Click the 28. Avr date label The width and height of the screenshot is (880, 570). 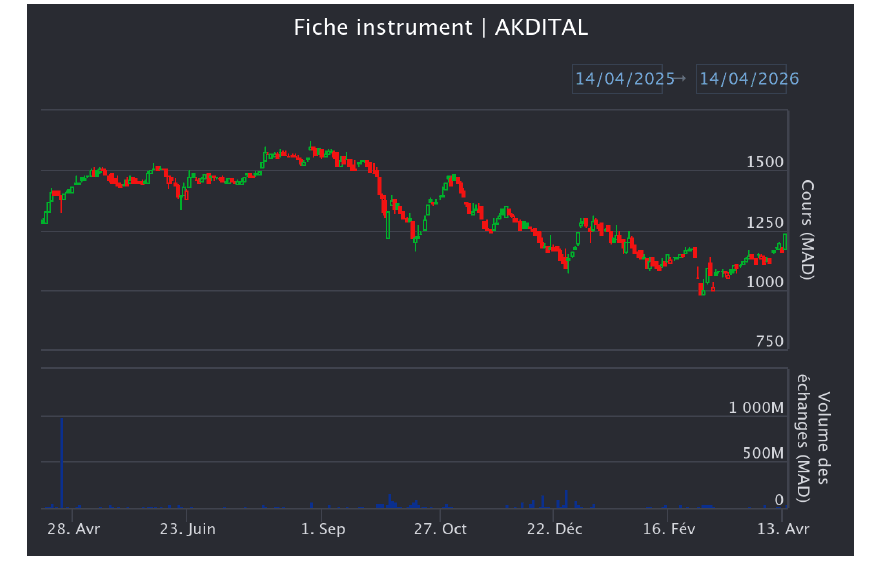pyautogui.click(x=74, y=529)
